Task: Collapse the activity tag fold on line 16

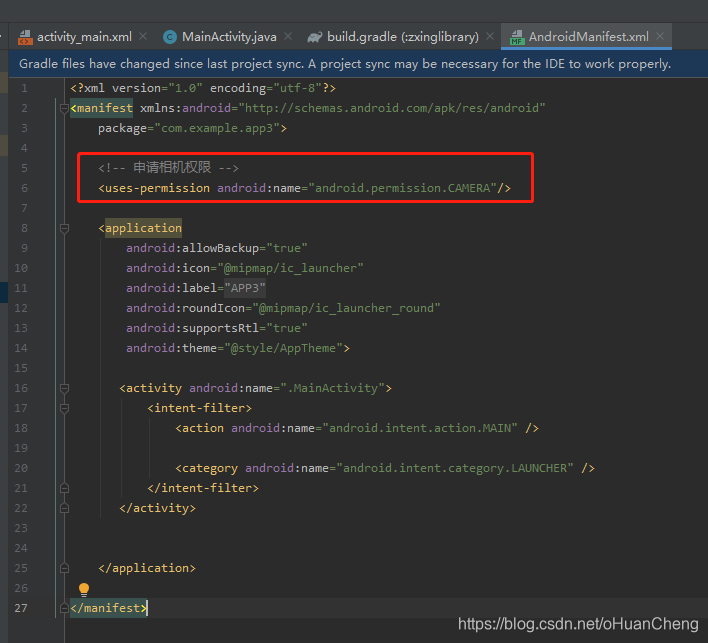Action: [x=65, y=388]
